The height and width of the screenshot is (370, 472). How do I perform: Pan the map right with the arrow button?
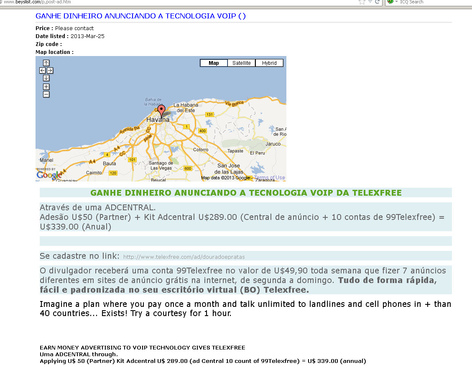point(50,71)
